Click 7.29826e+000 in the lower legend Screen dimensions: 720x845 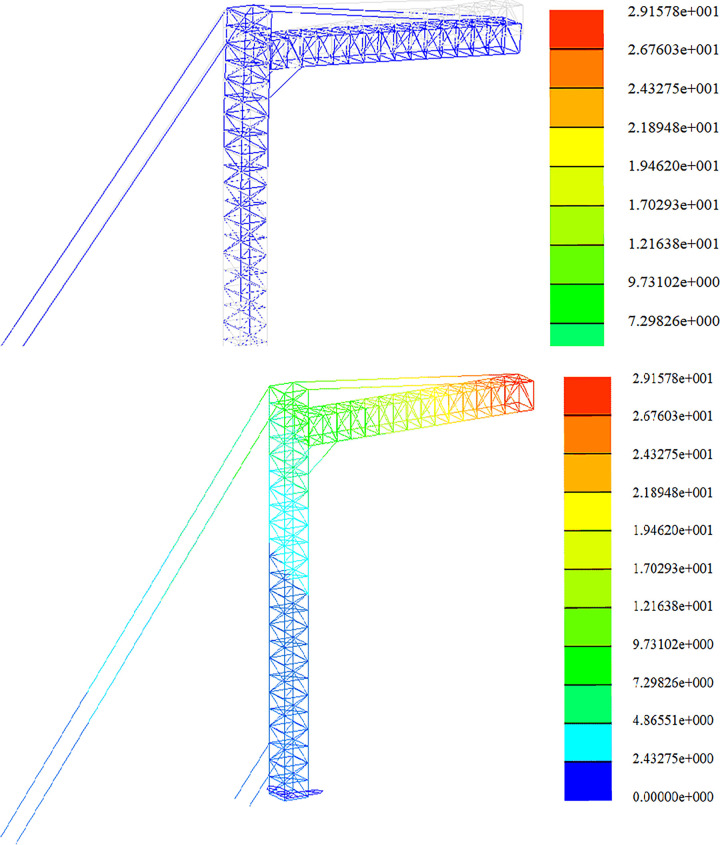tap(673, 682)
